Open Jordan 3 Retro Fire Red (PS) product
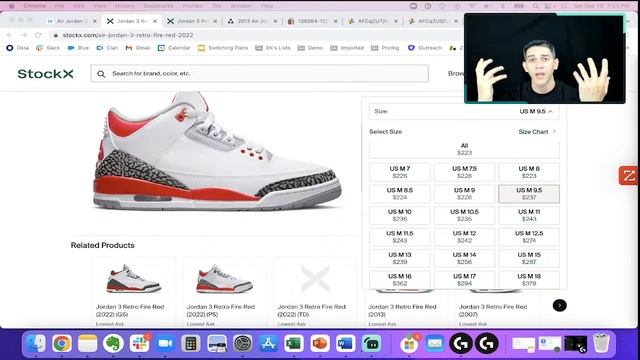The width and height of the screenshot is (640, 360). point(224,292)
